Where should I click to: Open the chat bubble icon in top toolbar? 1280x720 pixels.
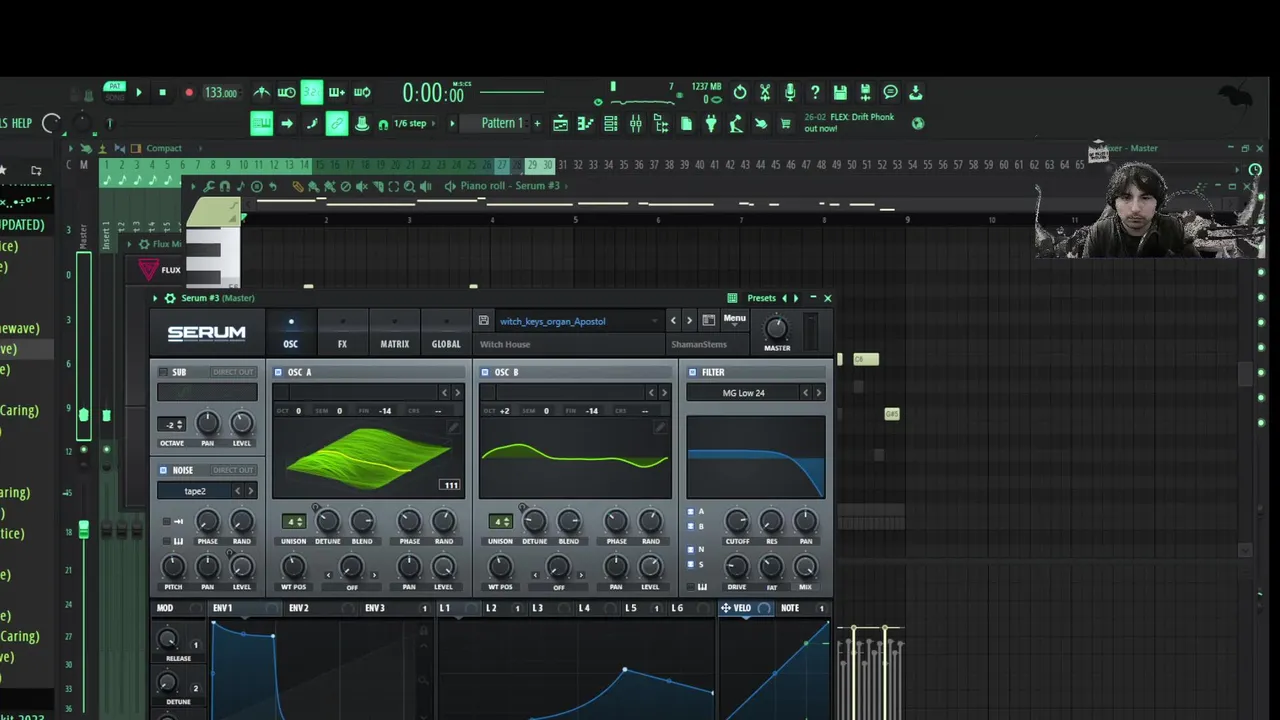click(x=890, y=92)
